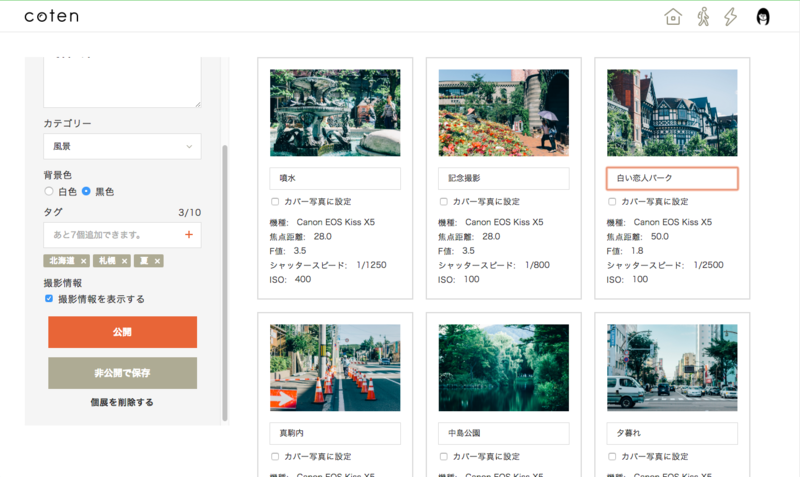The image size is (800, 477).
Task: Click the 北海道 tag label
Action: [x=62, y=261]
